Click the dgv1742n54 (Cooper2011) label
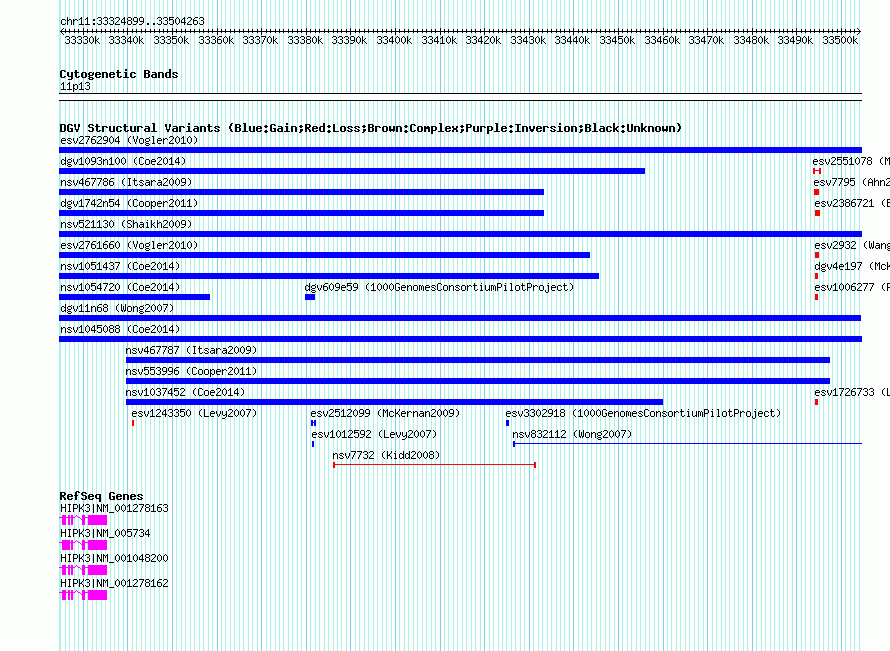 129,203
